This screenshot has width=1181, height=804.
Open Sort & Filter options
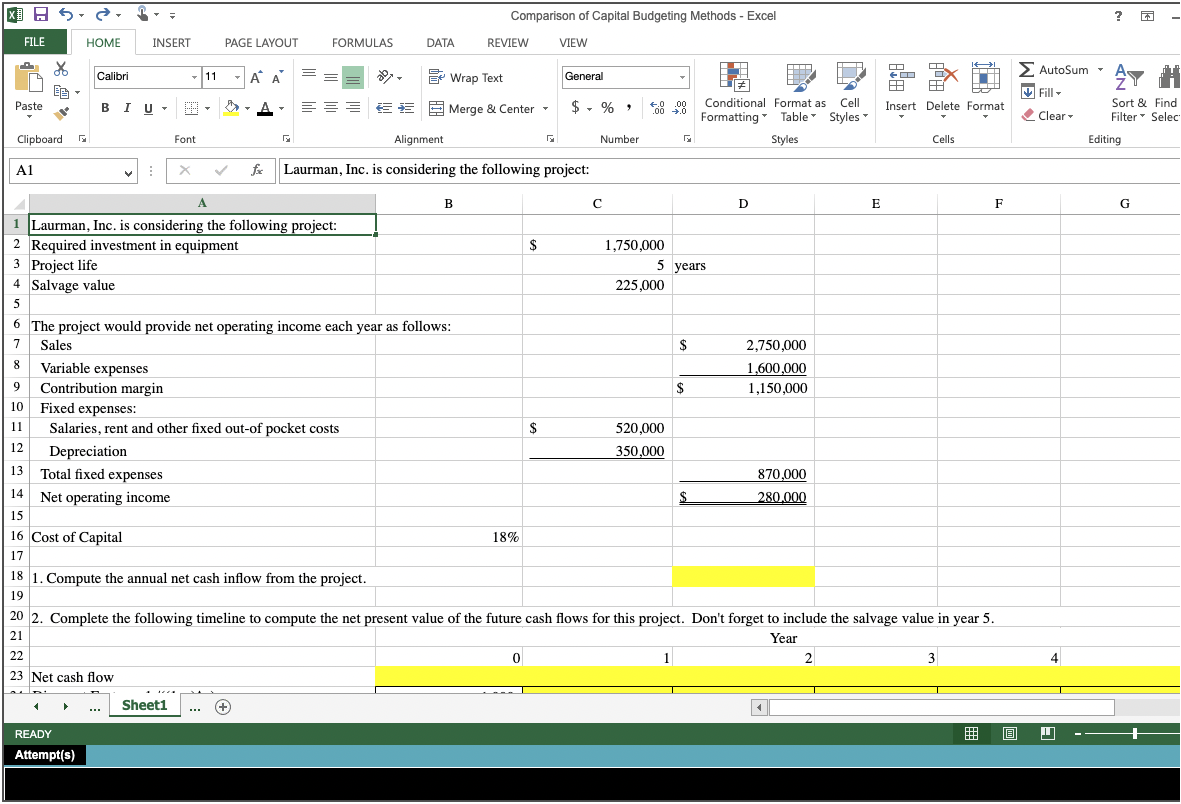(x=1129, y=93)
